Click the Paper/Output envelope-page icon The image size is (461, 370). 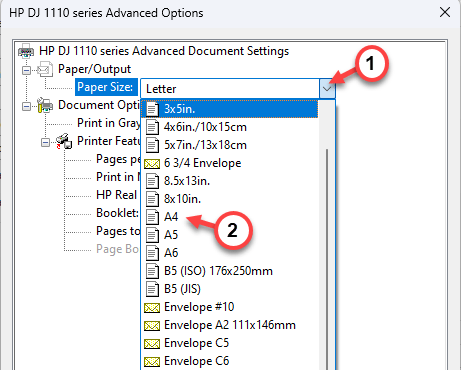(45, 69)
